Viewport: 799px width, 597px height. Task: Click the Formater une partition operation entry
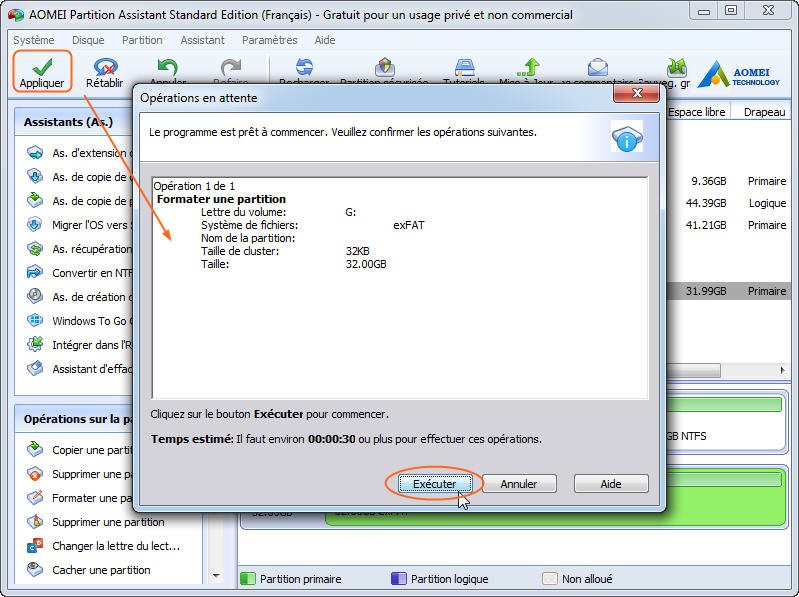tap(221, 199)
